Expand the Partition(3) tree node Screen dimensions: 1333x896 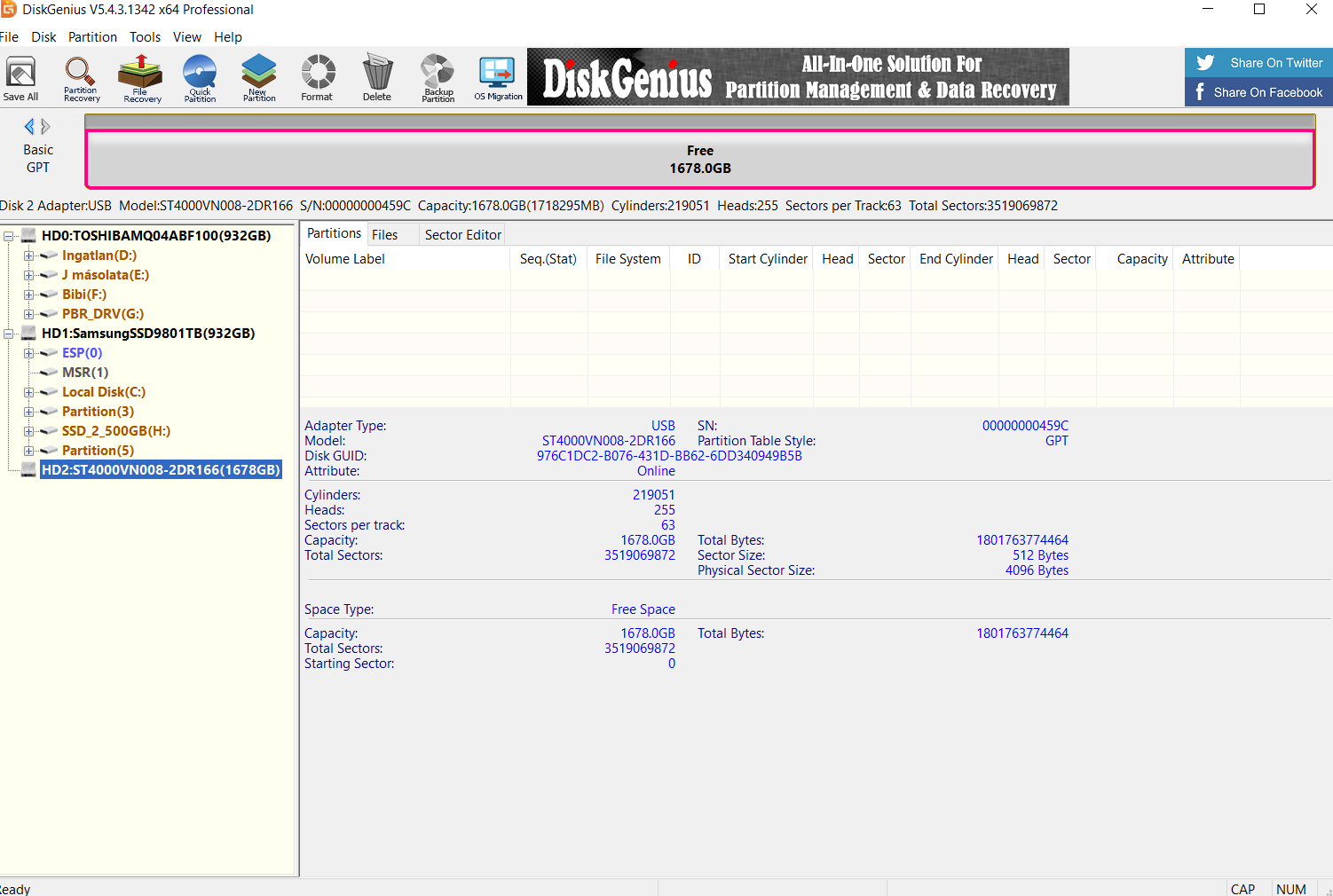(28, 412)
